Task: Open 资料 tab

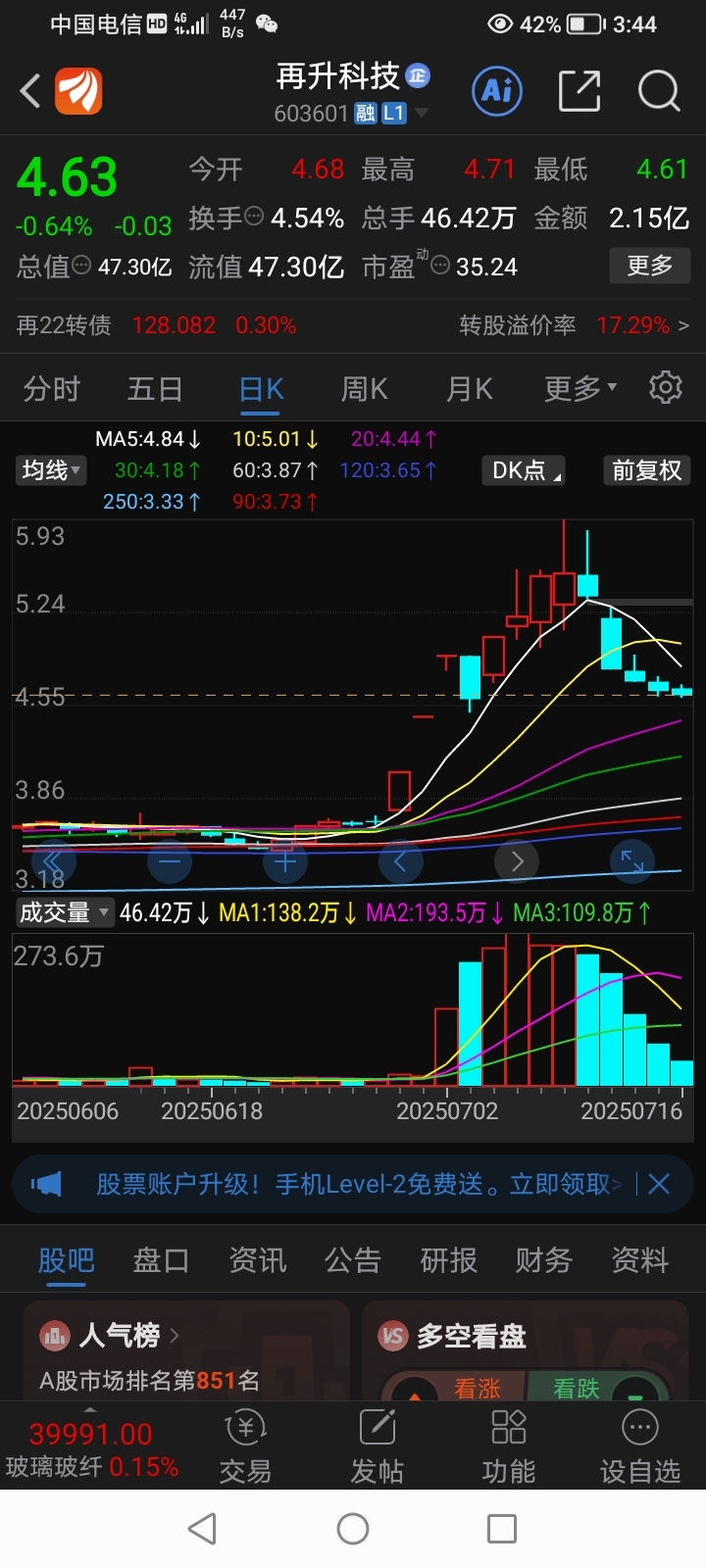Action: tap(640, 1259)
